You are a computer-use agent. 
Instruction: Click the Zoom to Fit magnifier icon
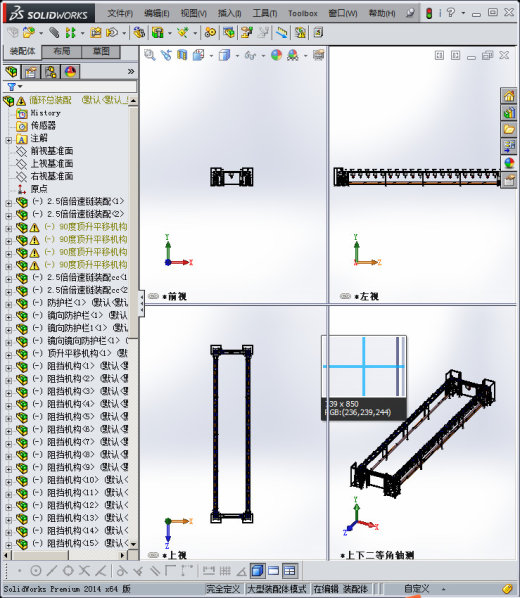pos(150,55)
